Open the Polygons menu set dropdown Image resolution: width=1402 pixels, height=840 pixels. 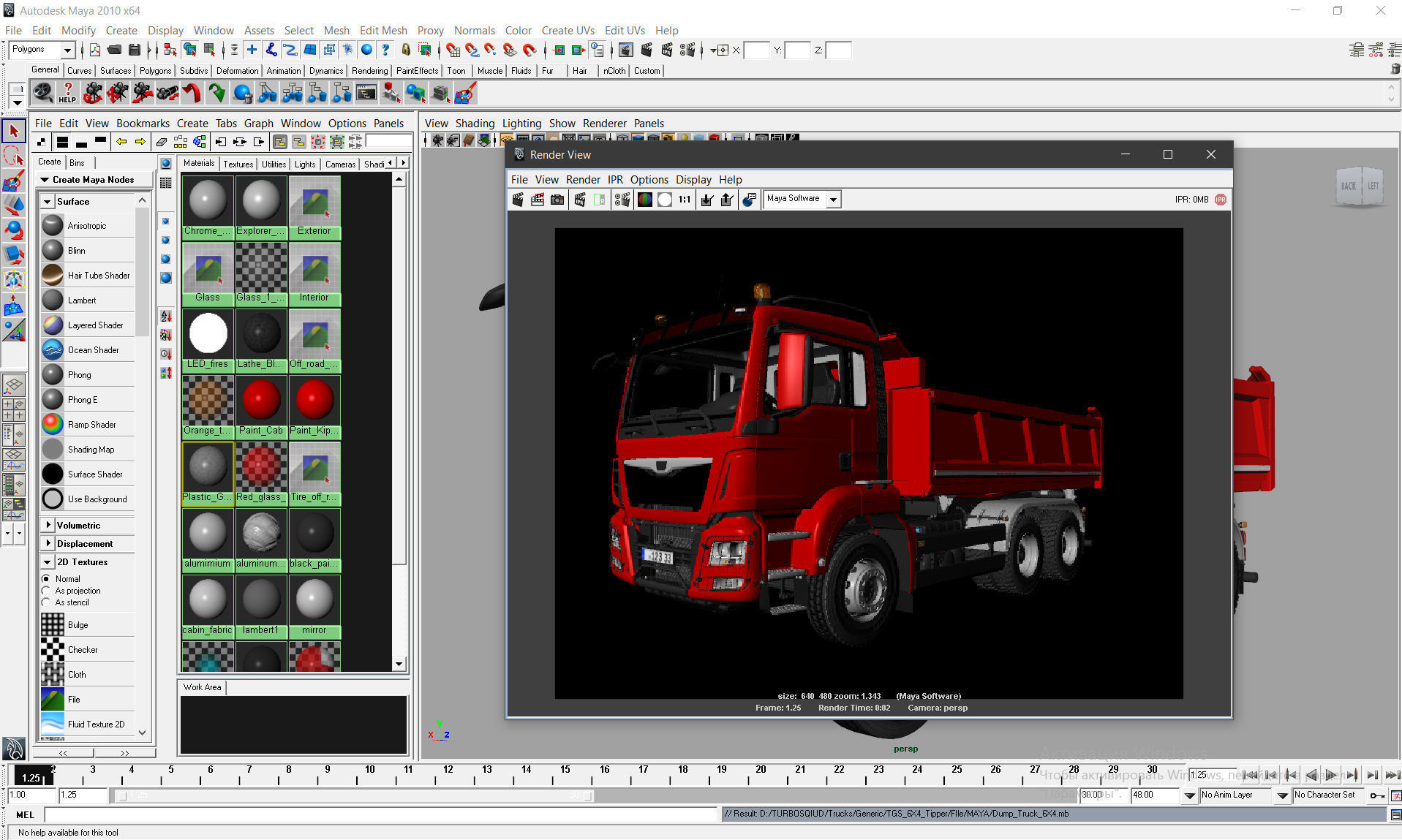click(67, 50)
